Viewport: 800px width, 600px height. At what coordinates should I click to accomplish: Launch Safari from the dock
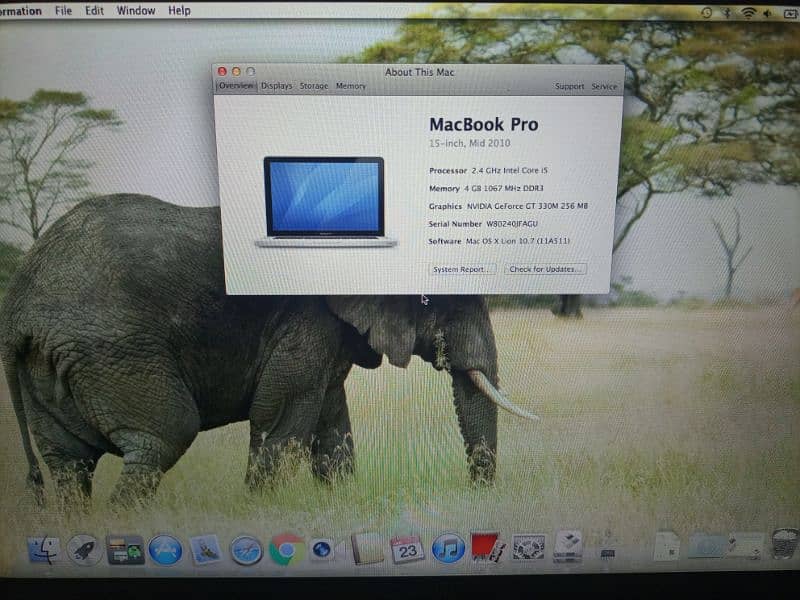pyautogui.click(x=246, y=549)
